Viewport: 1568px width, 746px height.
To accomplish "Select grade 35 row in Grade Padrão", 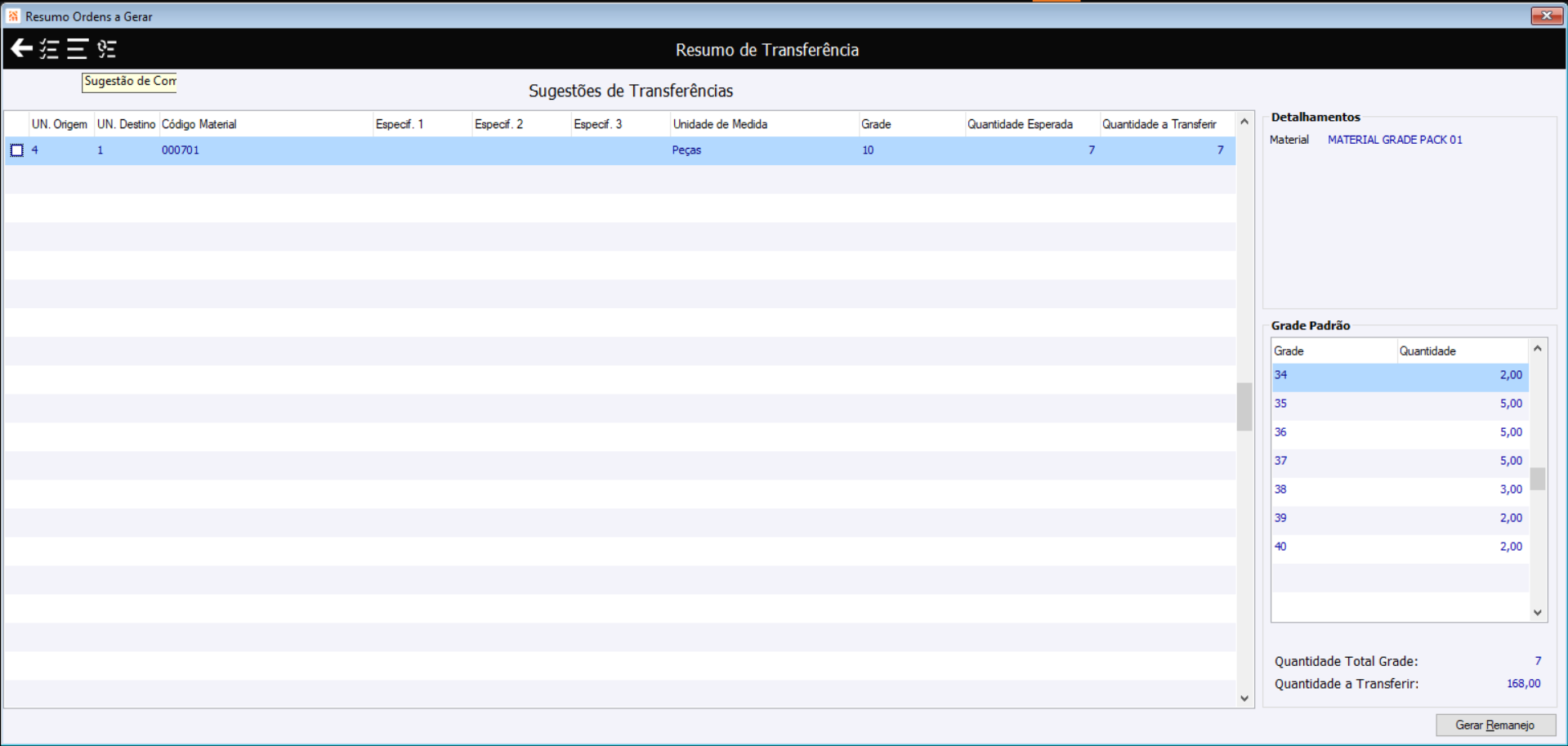I will [x=1400, y=404].
